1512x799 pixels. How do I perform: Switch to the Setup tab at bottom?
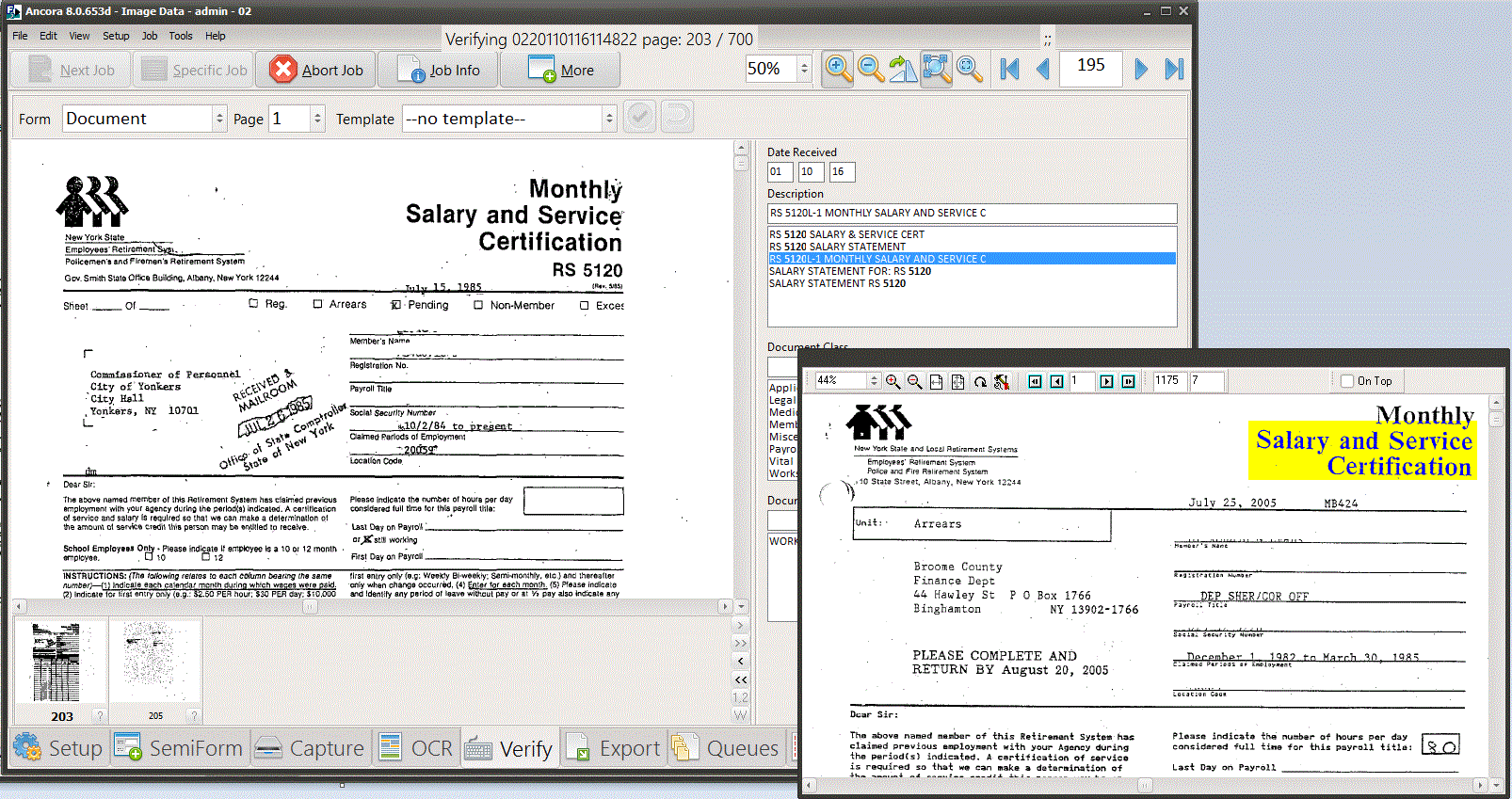coord(58,748)
